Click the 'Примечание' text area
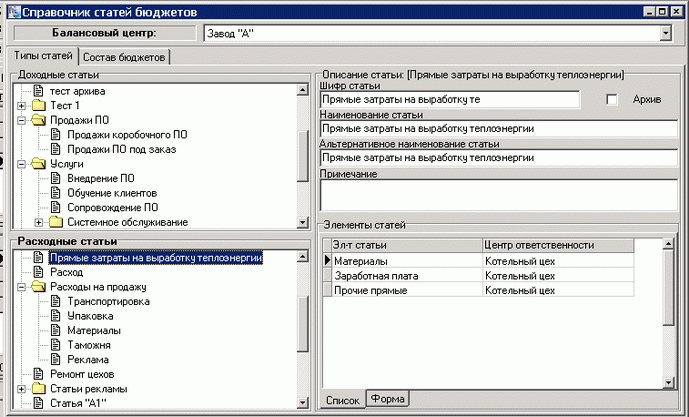 [499, 195]
